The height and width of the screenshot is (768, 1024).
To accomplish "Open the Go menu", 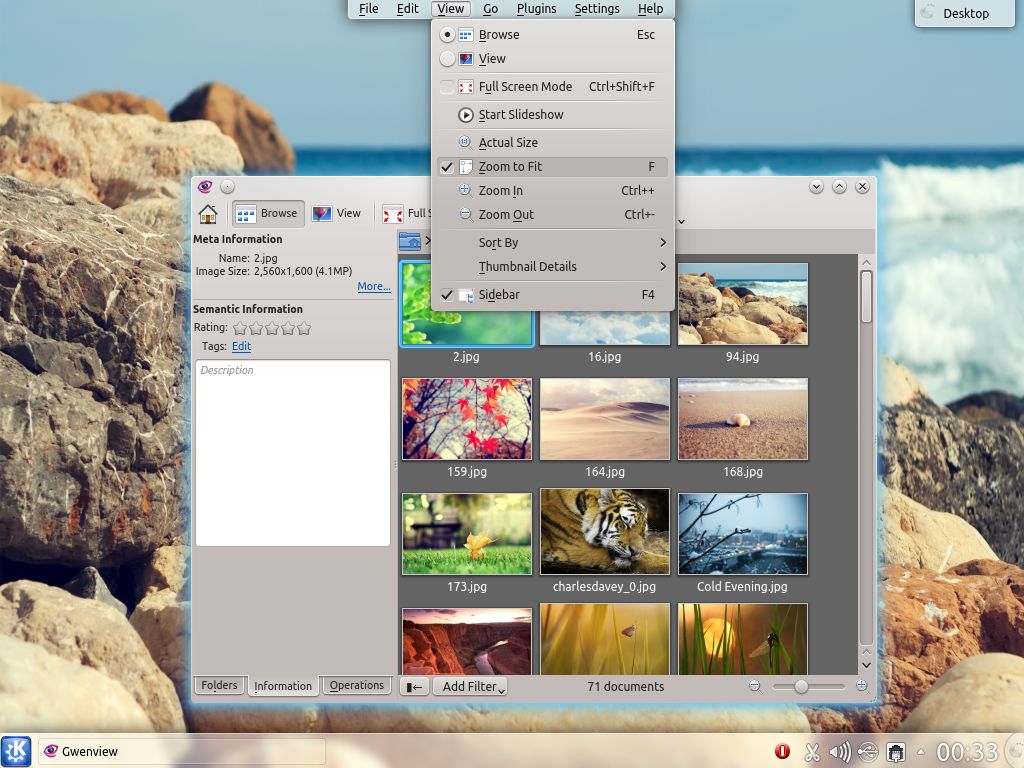I will [x=490, y=8].
